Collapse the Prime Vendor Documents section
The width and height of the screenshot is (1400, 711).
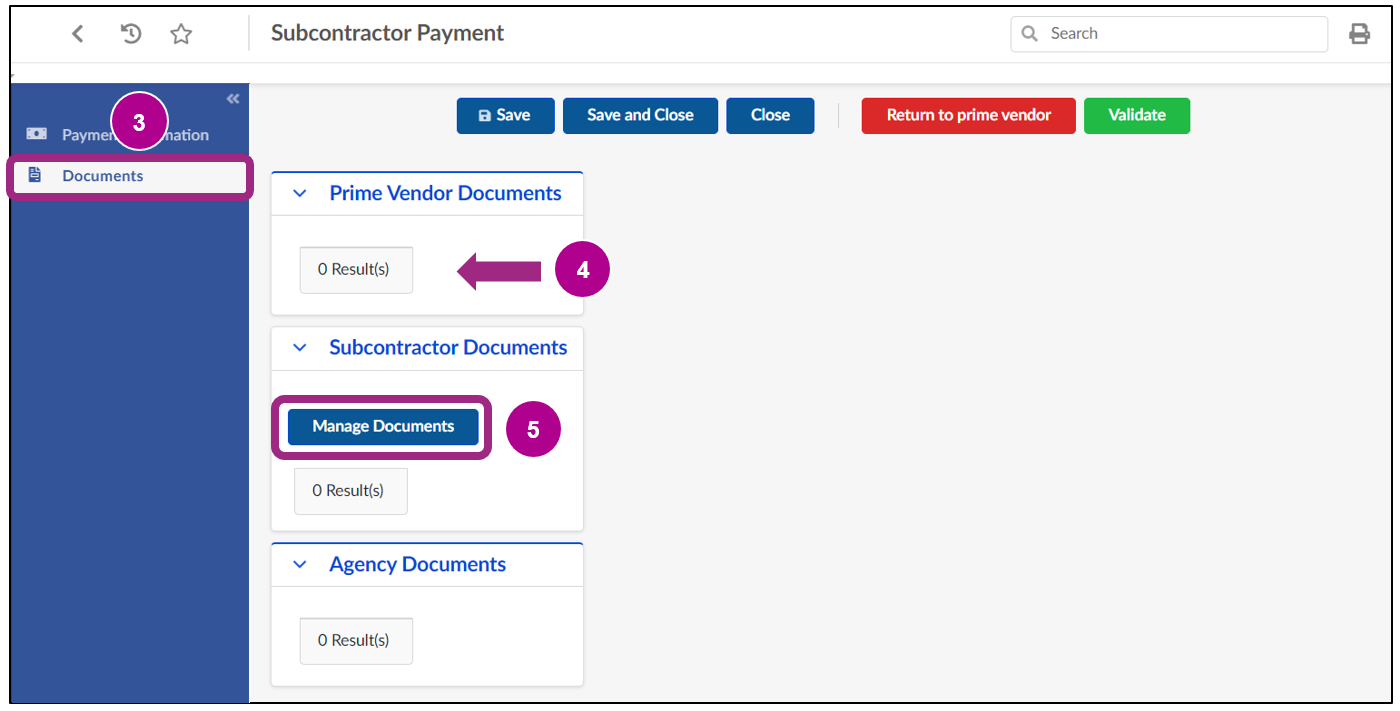coord(299,192)
